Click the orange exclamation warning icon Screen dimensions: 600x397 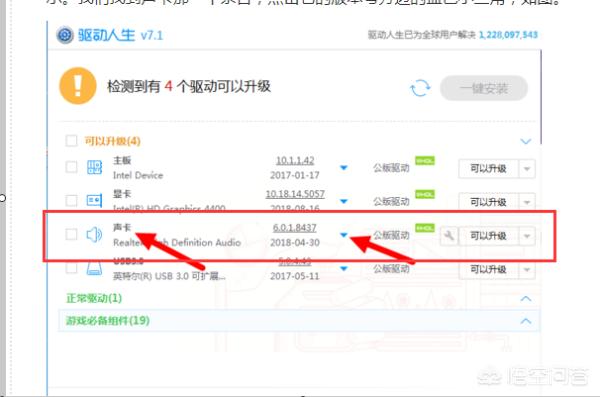pyautogui.click(x=78, y=86)
